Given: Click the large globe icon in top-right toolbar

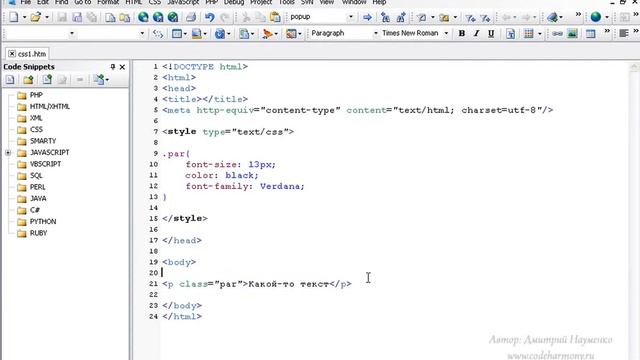Looking at the screenshot, I should pyautogui.click(x=596, y=17).
